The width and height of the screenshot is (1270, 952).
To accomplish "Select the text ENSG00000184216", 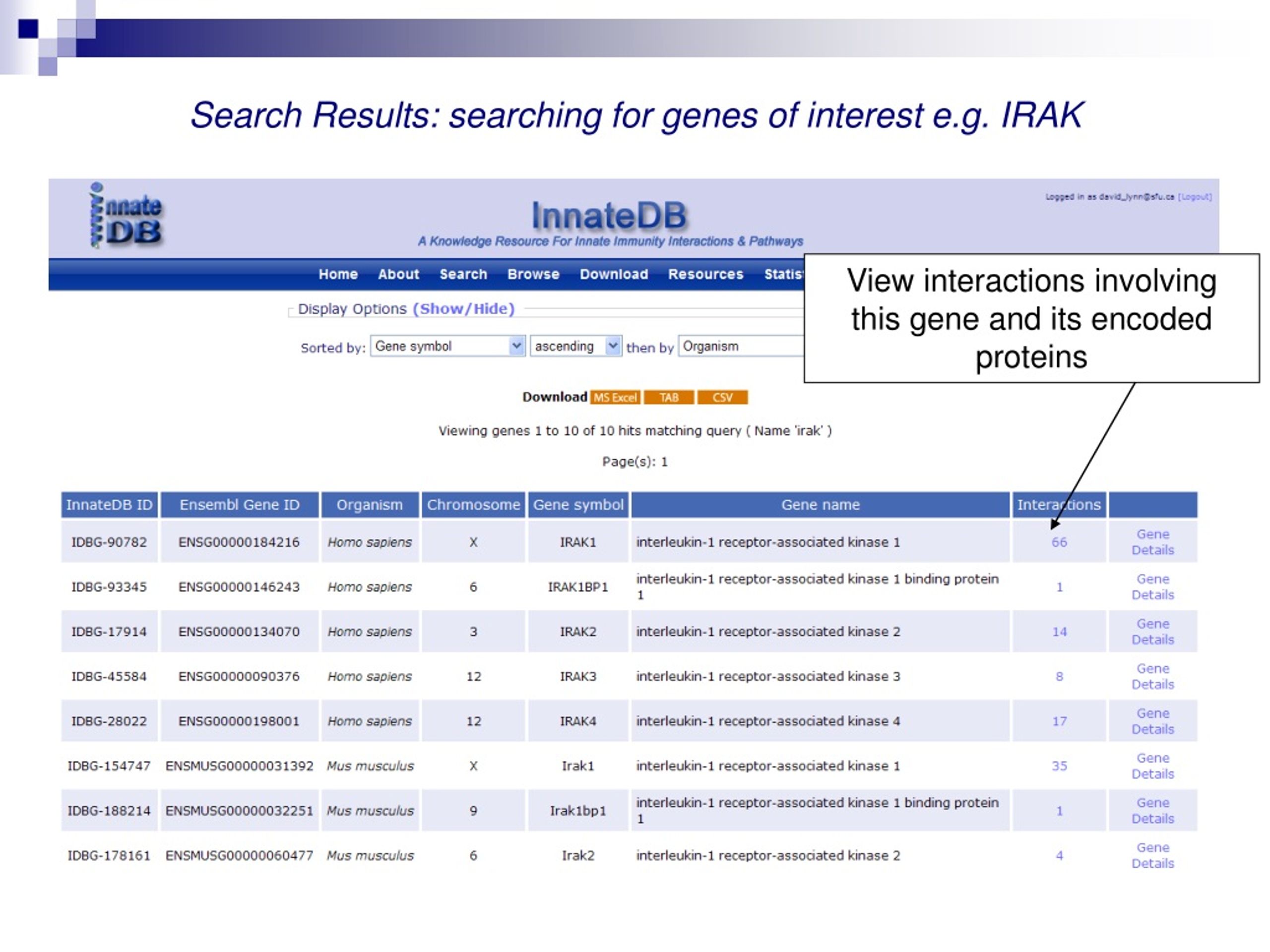I will pos(239,542).
